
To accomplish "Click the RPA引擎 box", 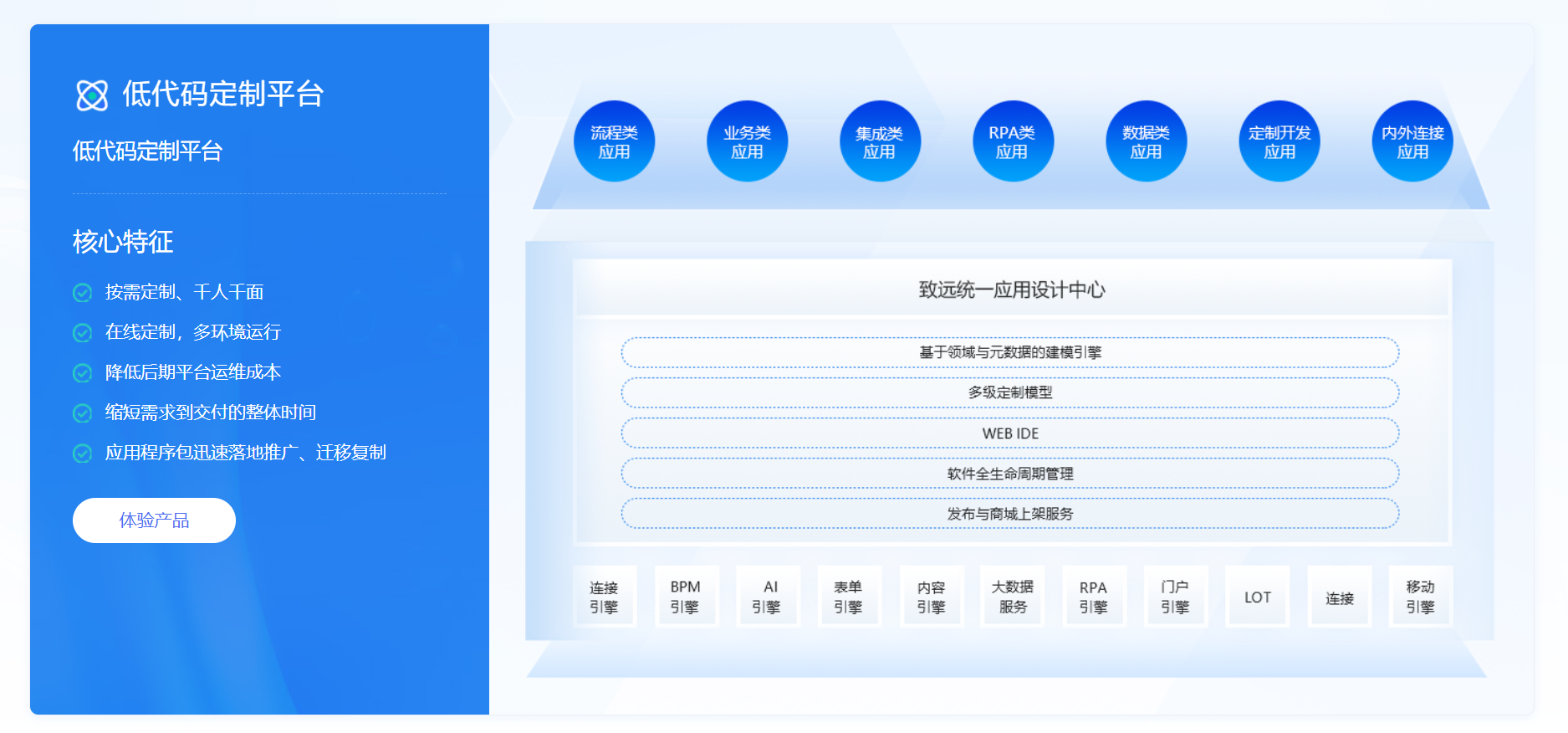I will coord(1094,597).
